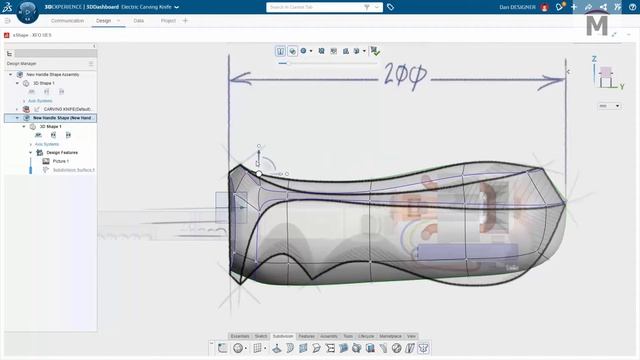This screenshot has width=640, height=360.
Task: Collapse the selected New Handle Shape node
Action: [x=17, y=118]
